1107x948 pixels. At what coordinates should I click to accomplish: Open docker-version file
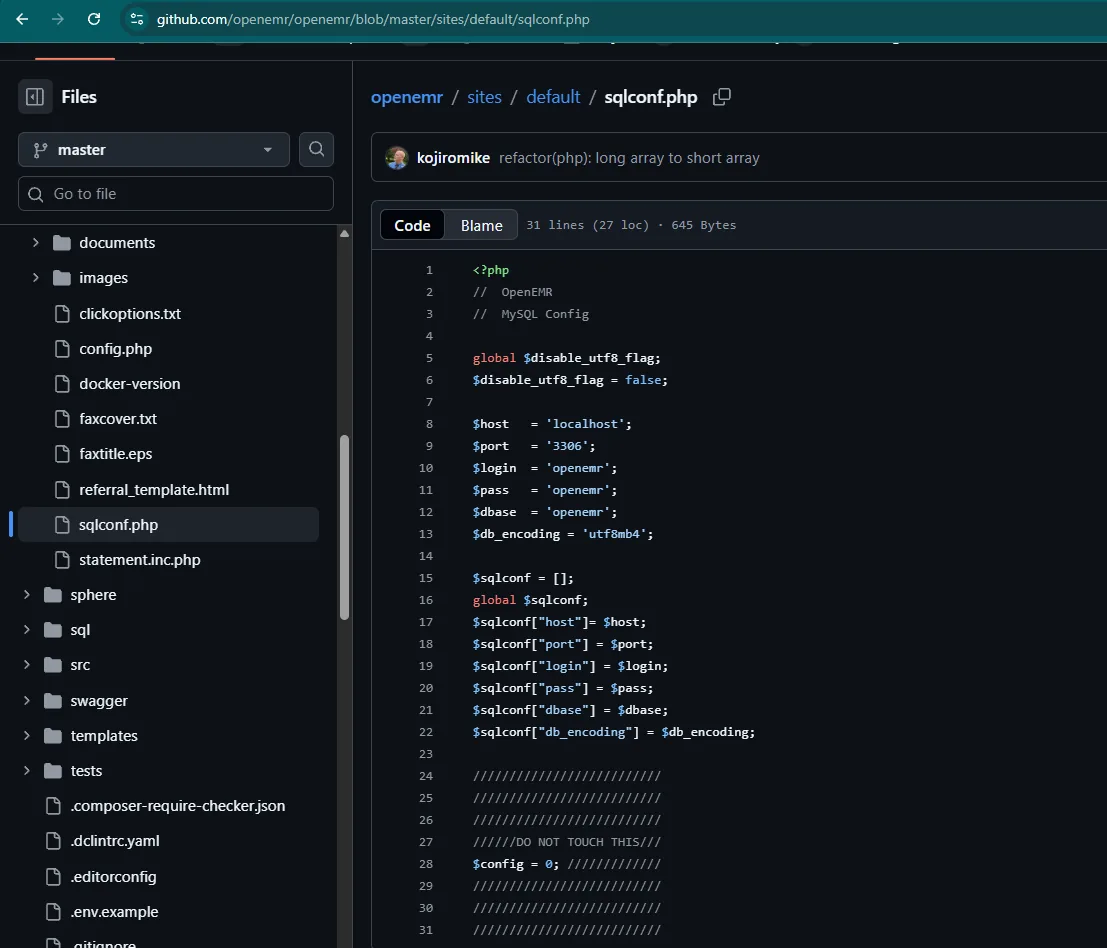coord(130,384)
